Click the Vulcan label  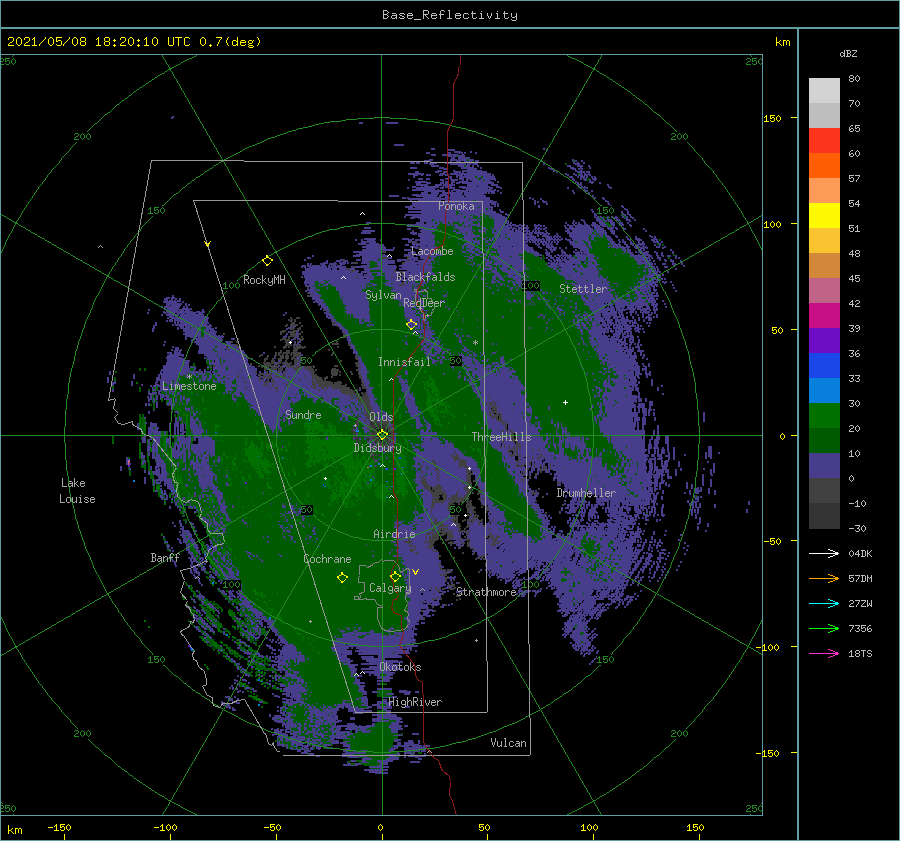coord(508,743)
